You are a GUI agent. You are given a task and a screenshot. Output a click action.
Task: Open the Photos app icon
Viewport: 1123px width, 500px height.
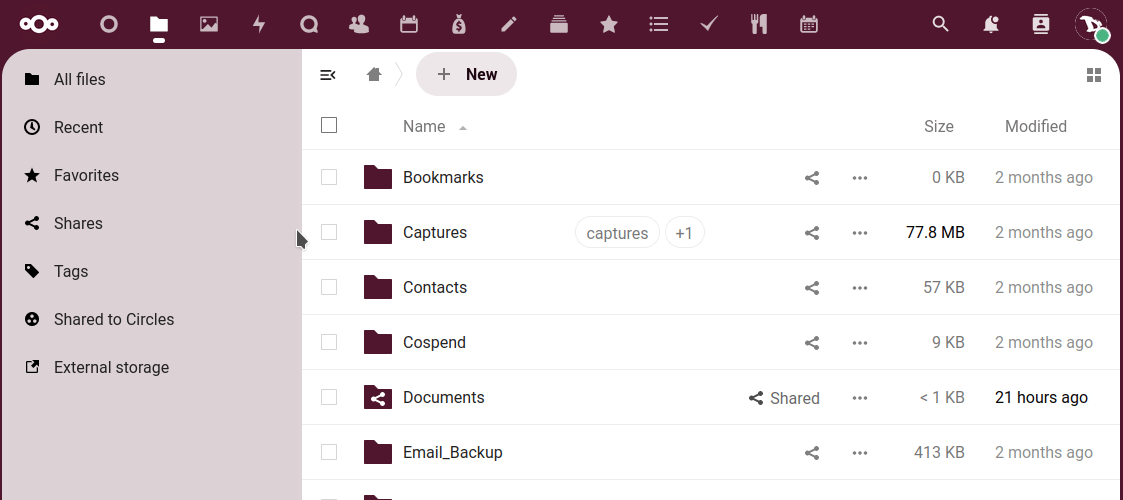[x=209, y=24]
